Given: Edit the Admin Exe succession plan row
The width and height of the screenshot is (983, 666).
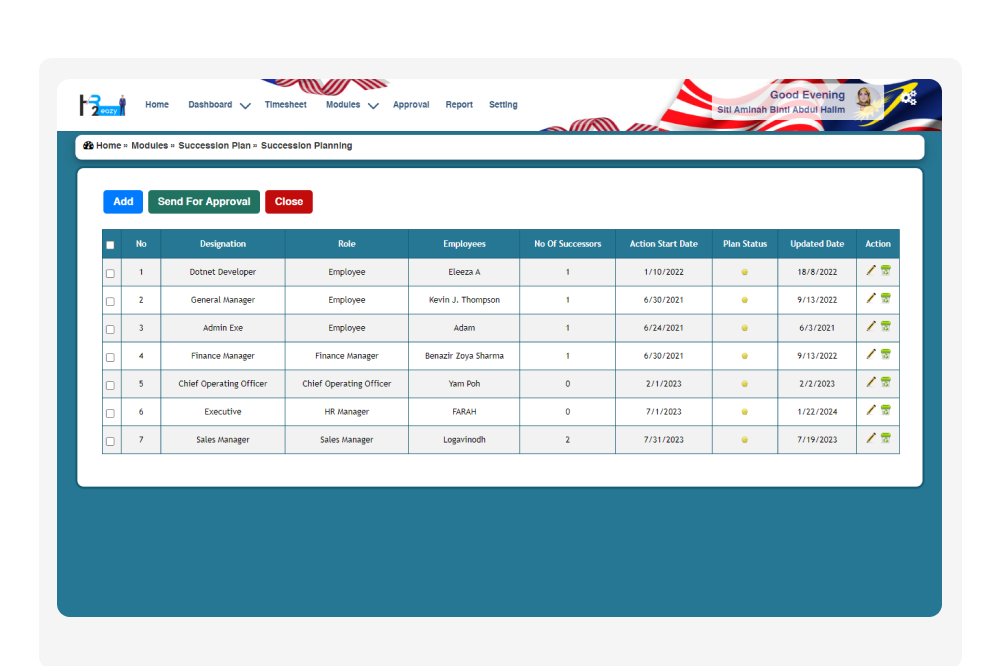Looking at the screenshot, I should coord(871,326).
